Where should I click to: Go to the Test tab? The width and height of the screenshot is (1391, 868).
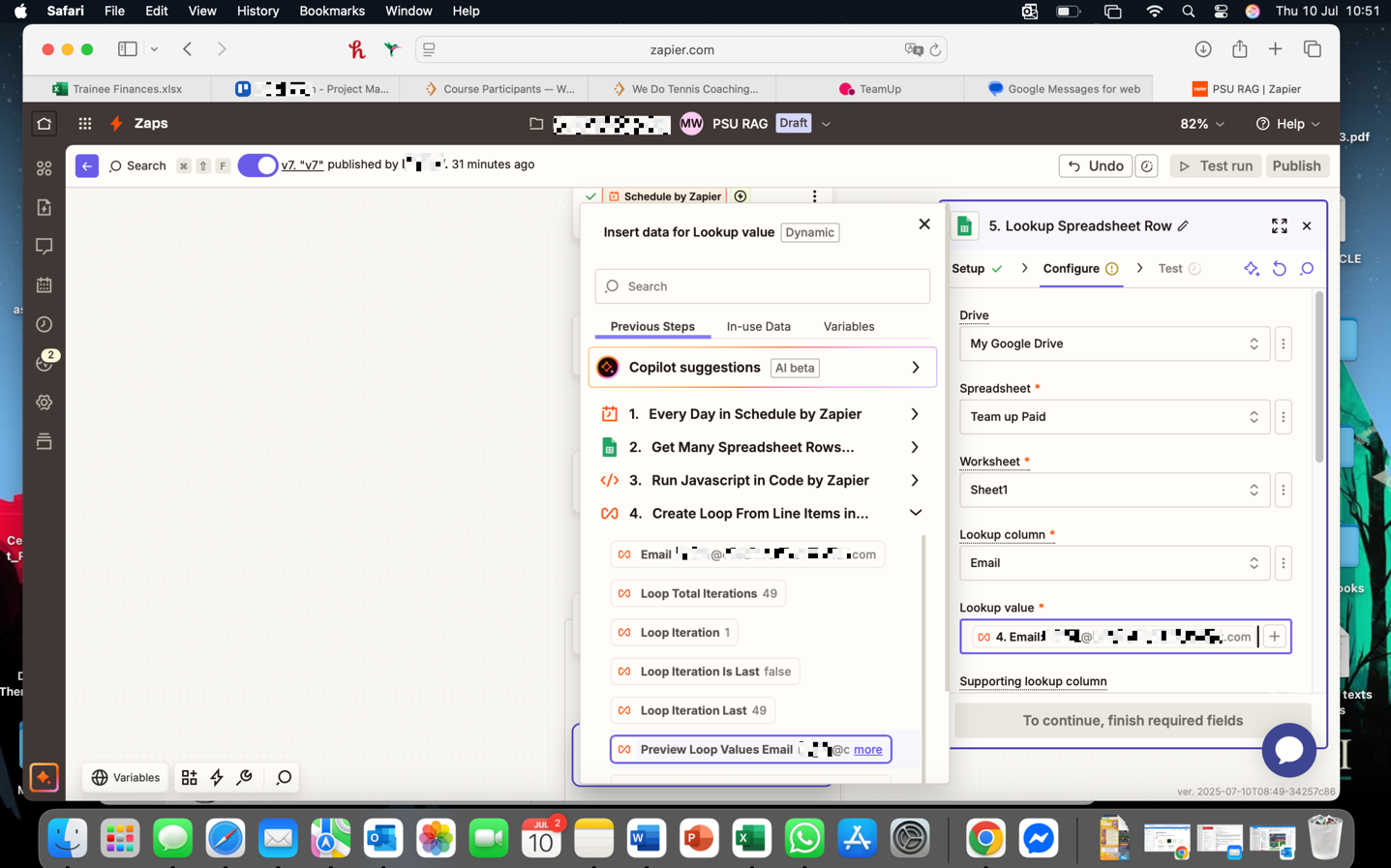pyautogui.click(x=1179, y=269)
